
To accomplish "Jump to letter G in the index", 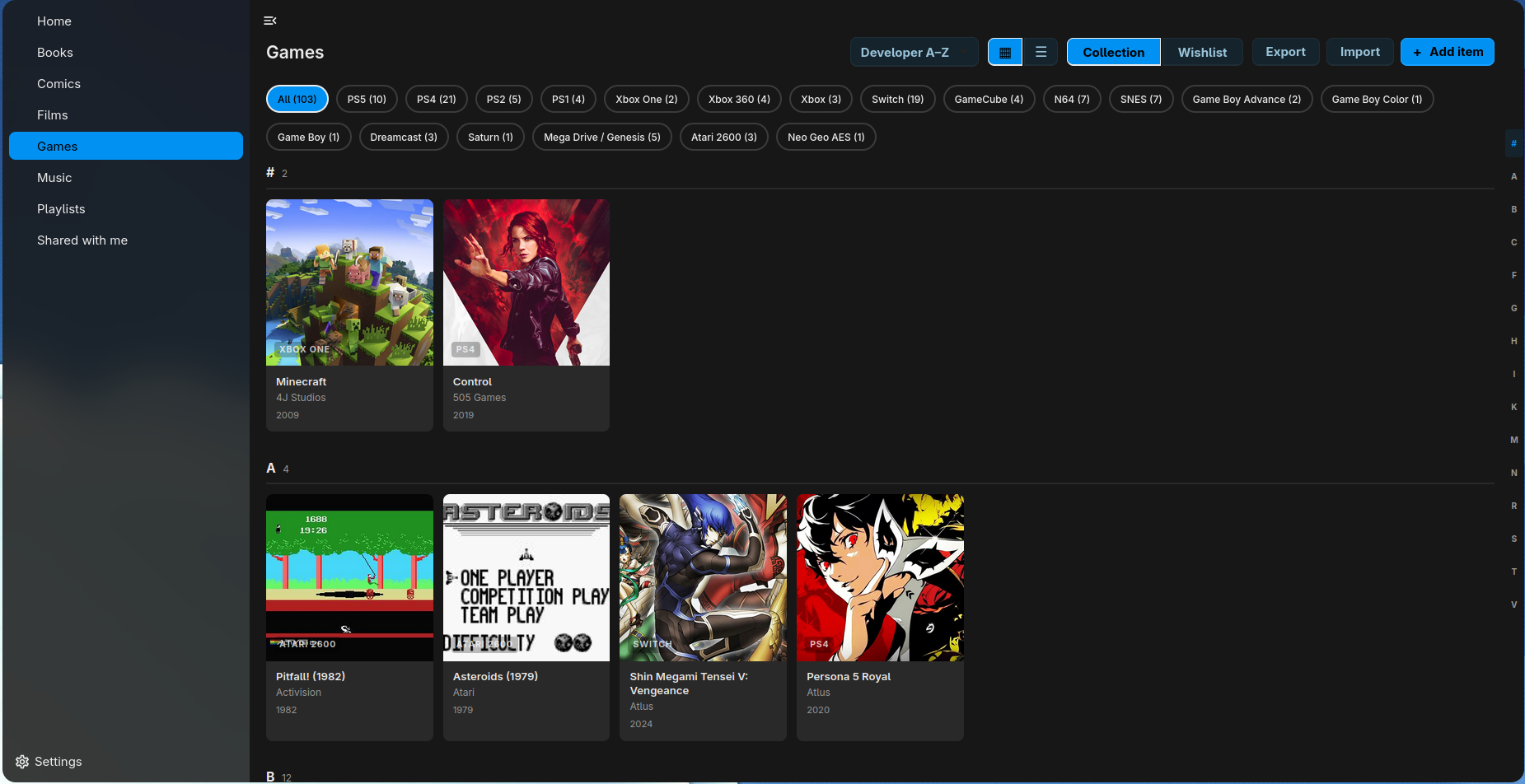I will (1513, 308).
